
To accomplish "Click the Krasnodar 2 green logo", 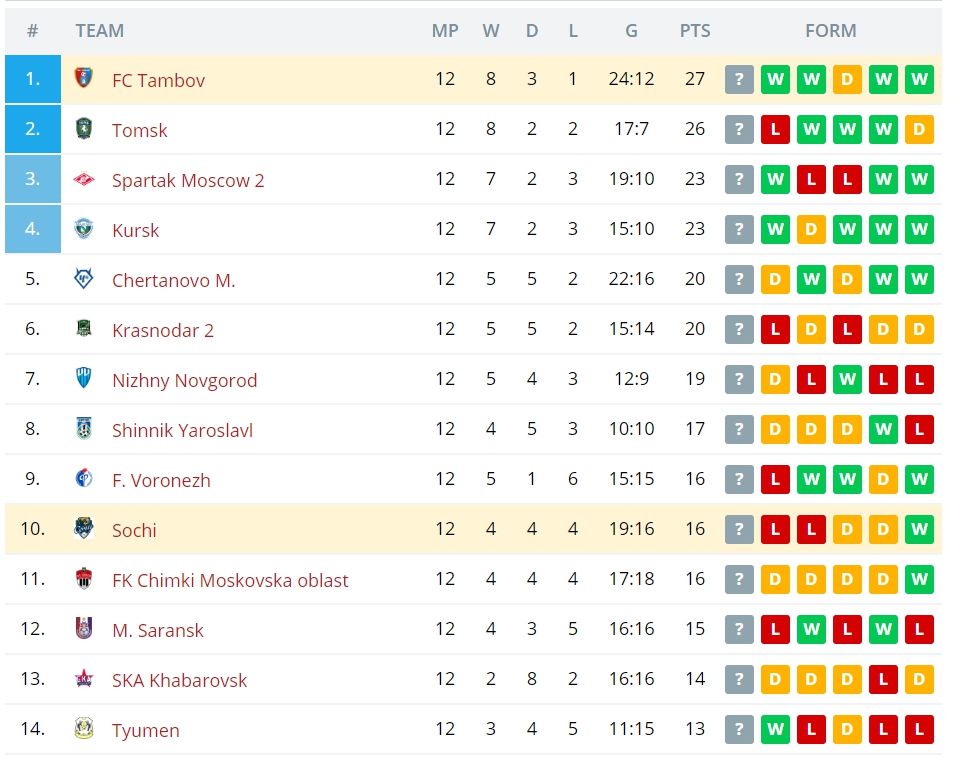I will 84,328.
